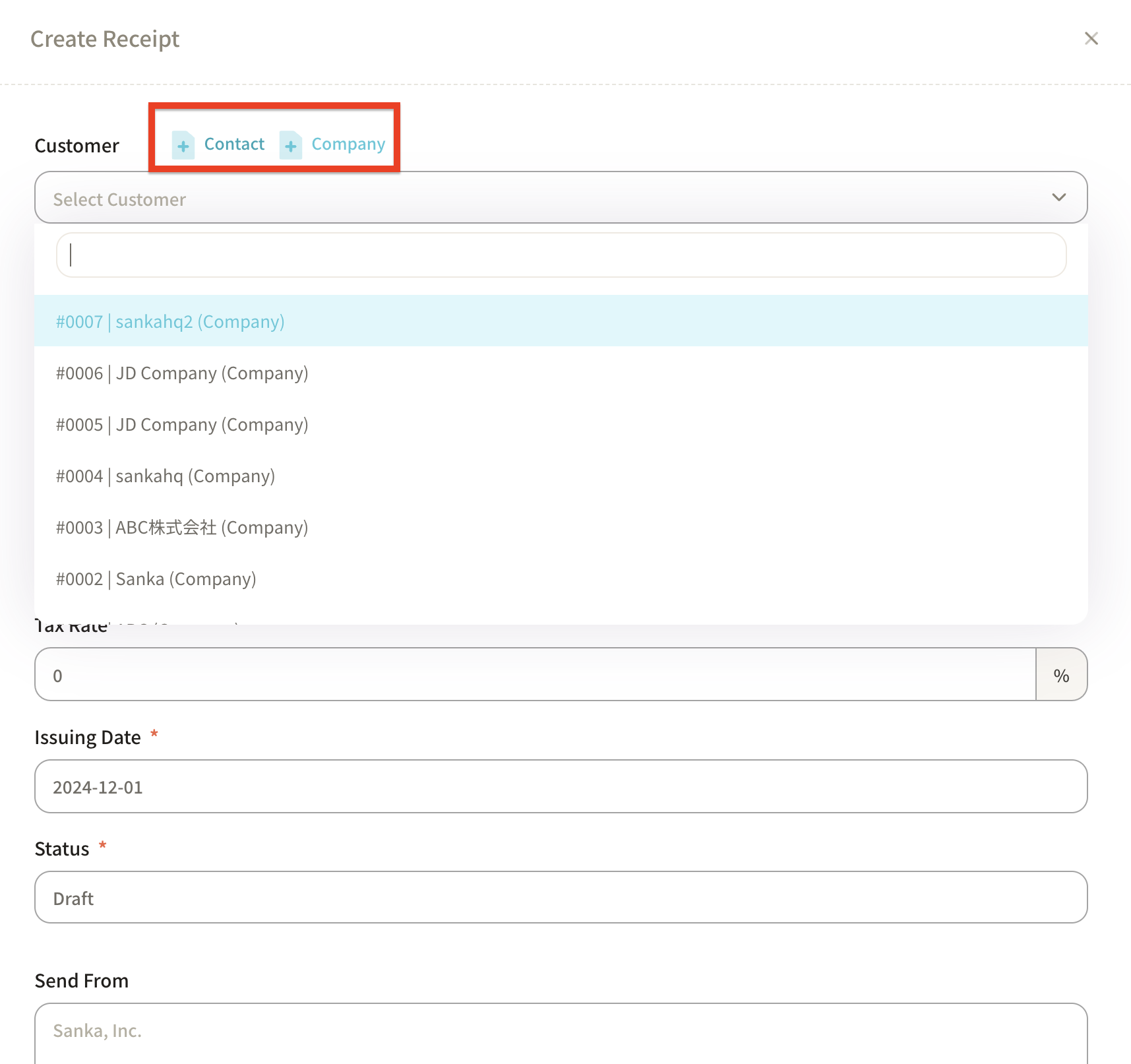Collapse customer list using the chevron arrow
This screenshot has height=1064, width=1131.
(x=1058, y=198)
